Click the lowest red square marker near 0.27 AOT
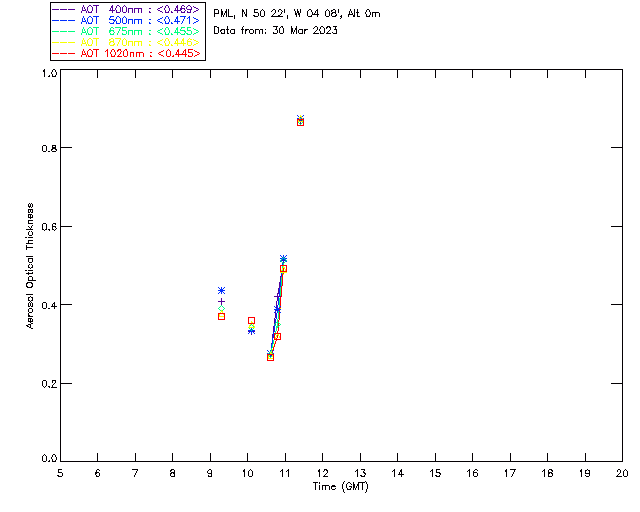The height and width of the screenshot is (512, 640). pyautogui.click(x=270, y=357)
